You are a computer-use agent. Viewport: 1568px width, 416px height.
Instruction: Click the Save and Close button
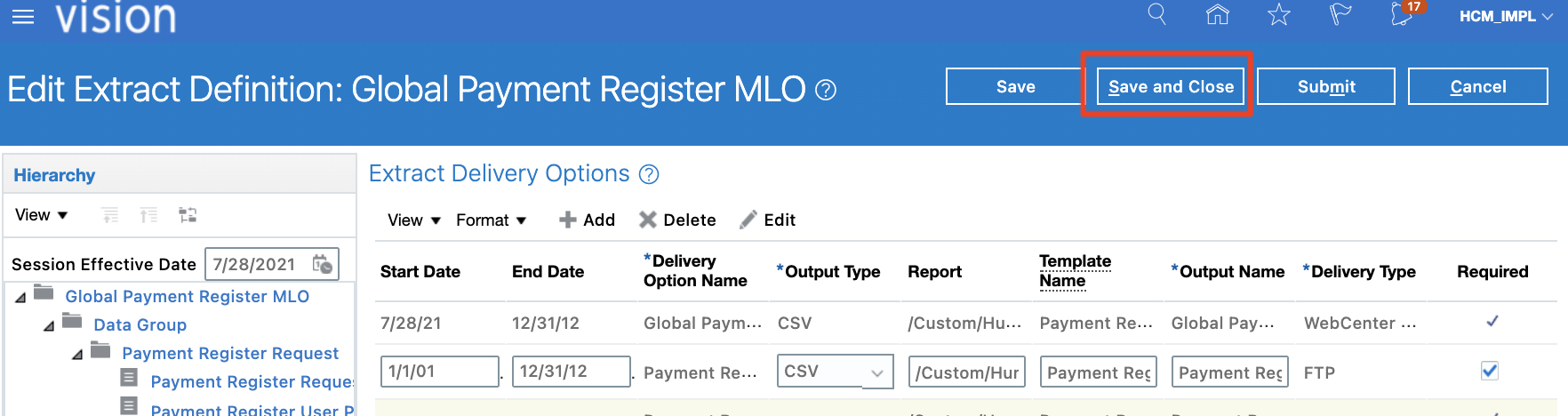(x=1170, y=86)
